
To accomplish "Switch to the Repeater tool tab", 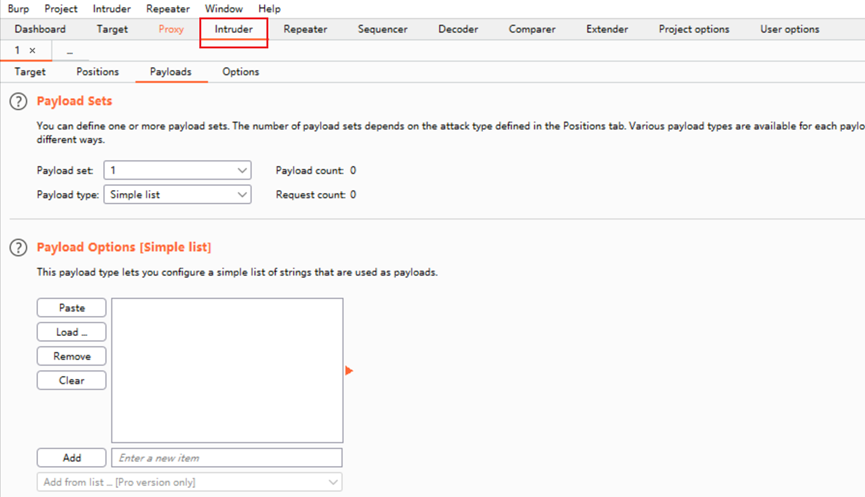I will coord(305,29).
